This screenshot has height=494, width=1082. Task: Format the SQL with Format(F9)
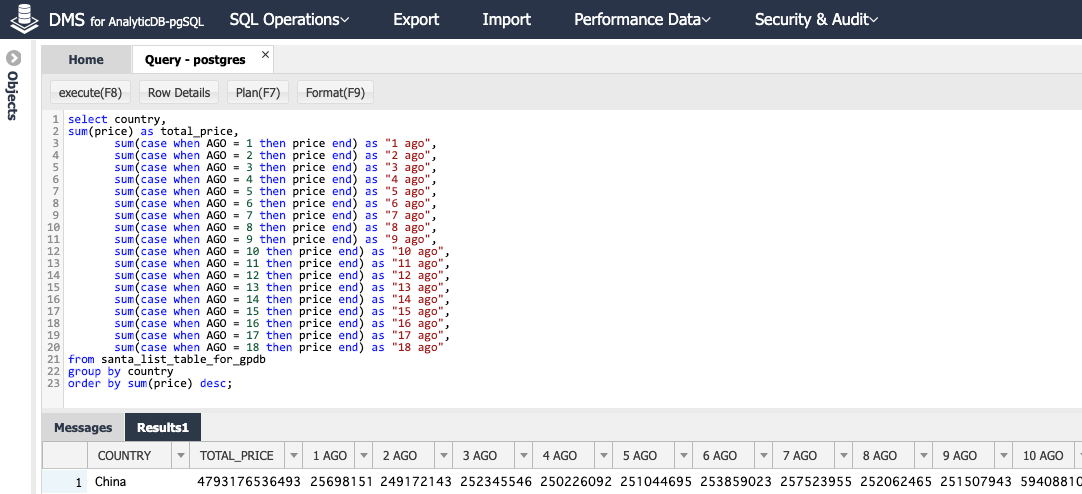click(335, 92)
